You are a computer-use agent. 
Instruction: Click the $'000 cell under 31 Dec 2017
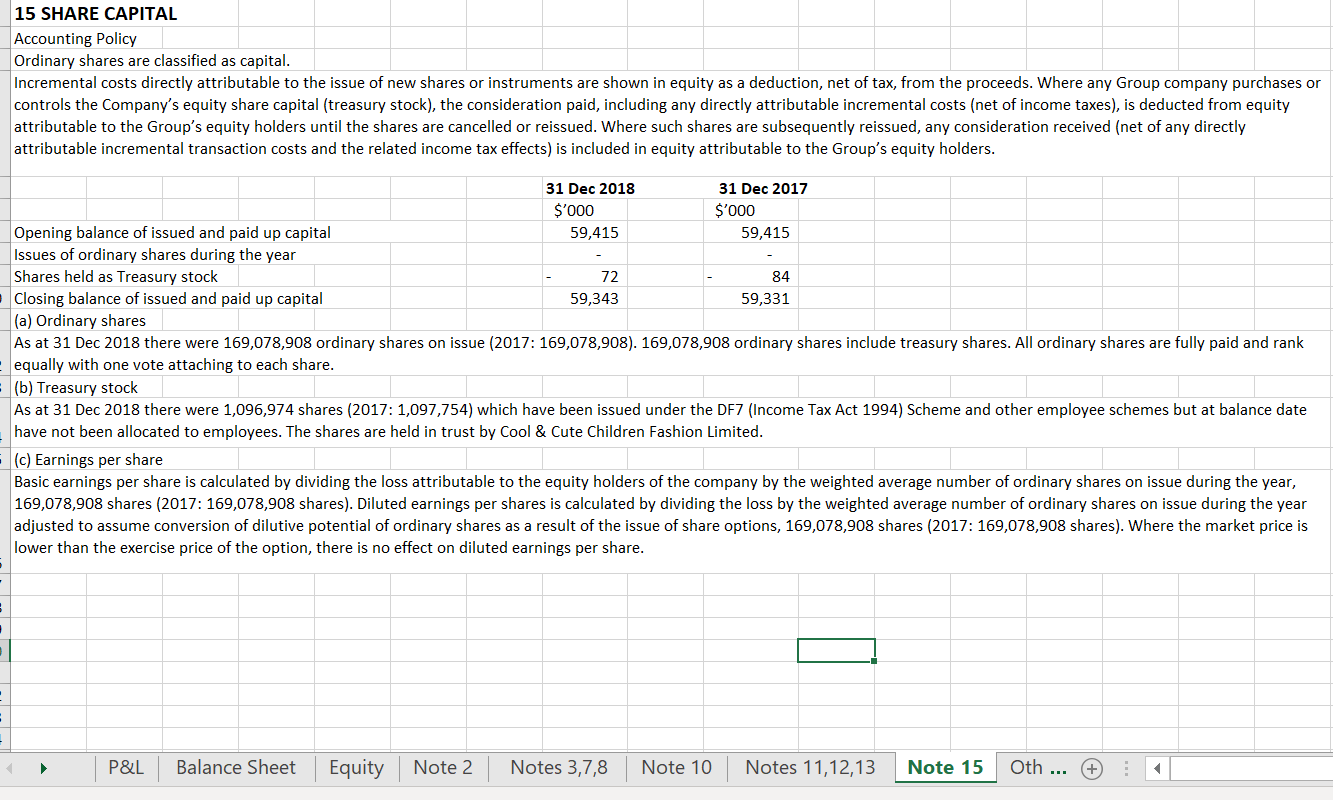(x=735, y=210)
